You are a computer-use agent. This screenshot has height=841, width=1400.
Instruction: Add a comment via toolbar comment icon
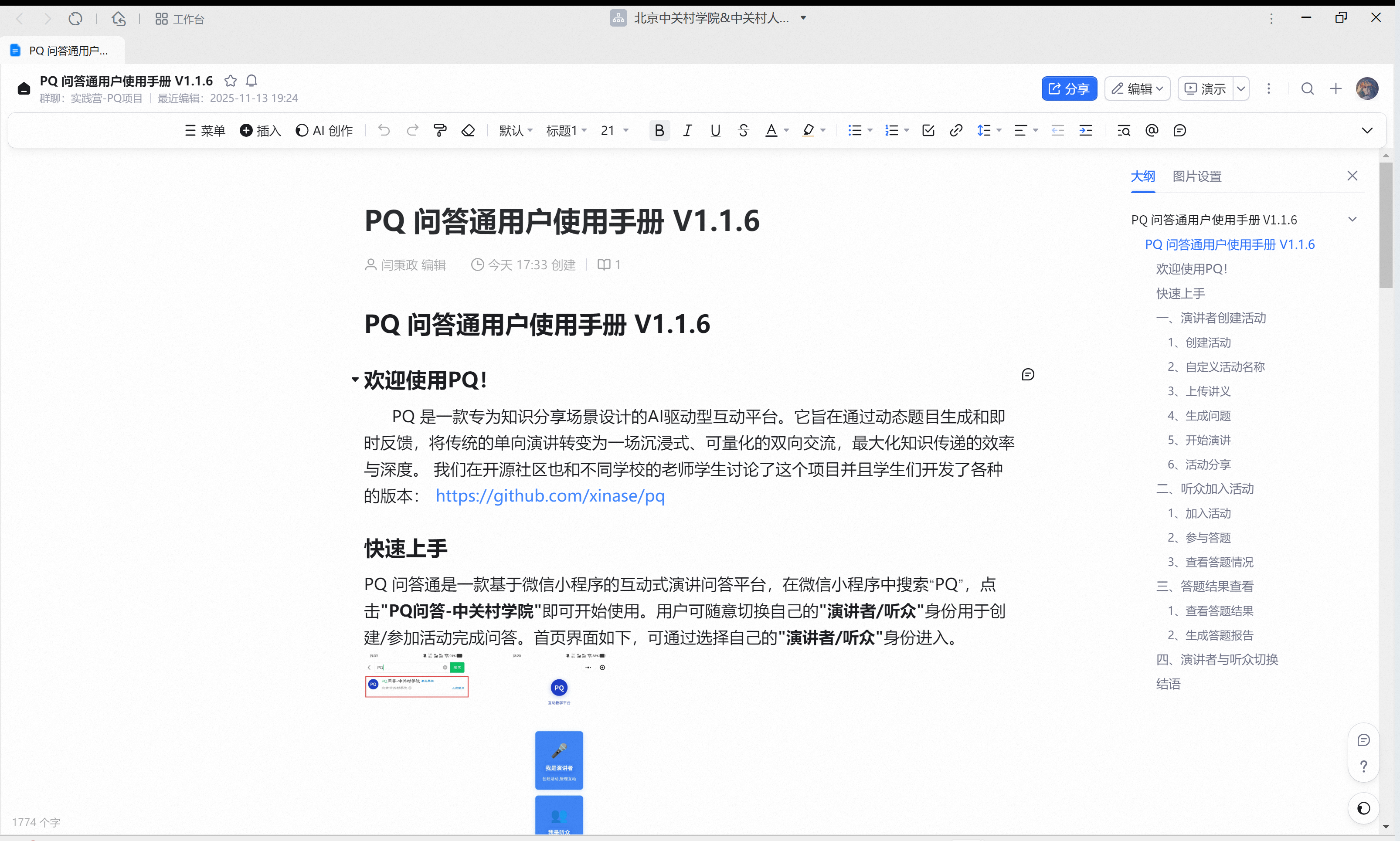[x=1179, y=131]
